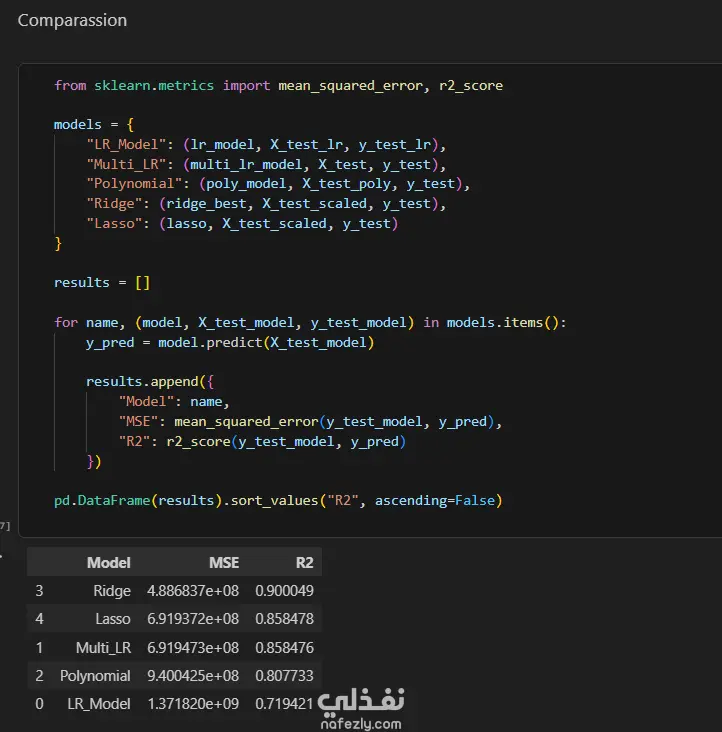Click the "Polynomial" dictionary entry line
Screen dimensions: 722x732
[x=278, y=184]
